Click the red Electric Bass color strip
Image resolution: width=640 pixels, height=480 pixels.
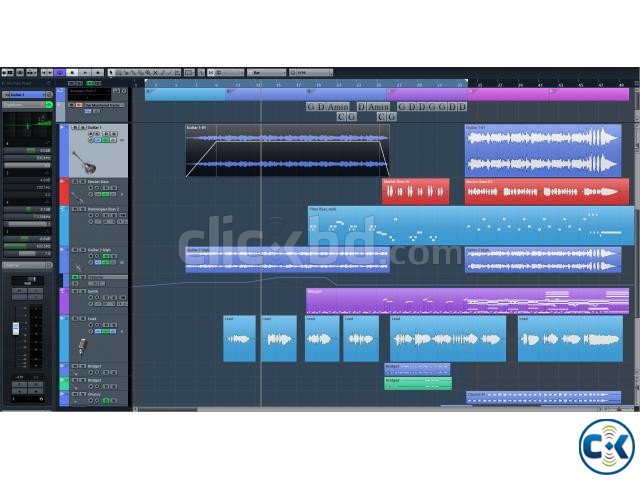click(64, 192)
